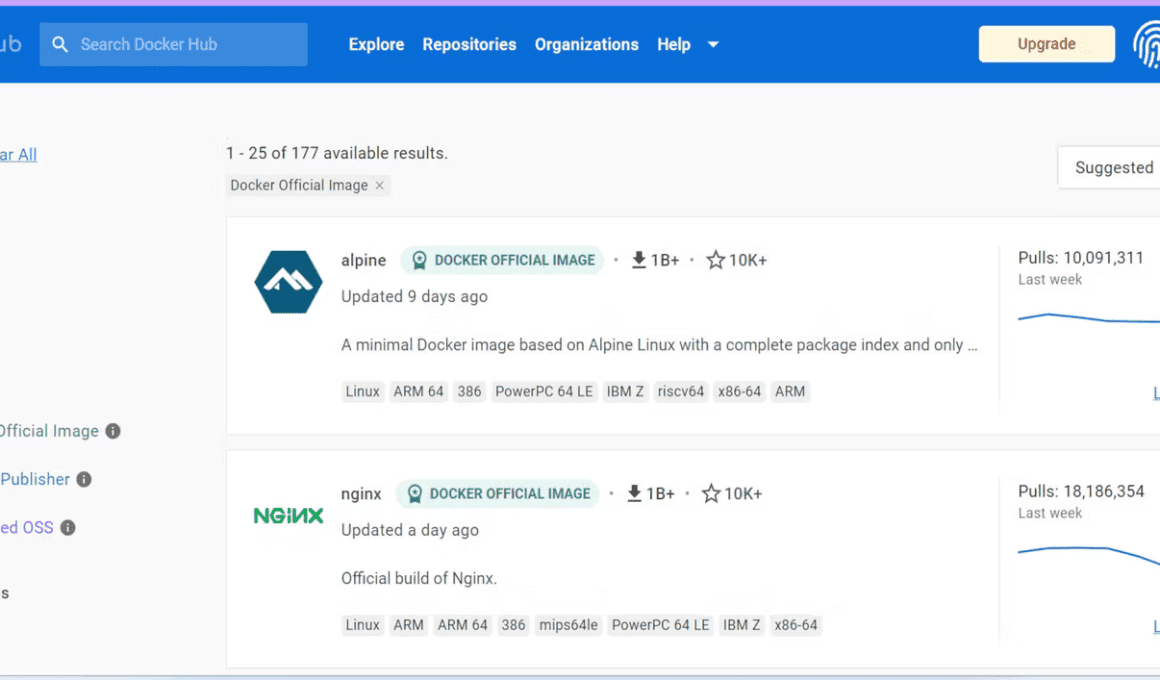Click the nginx pulls trend chart

1088,555
